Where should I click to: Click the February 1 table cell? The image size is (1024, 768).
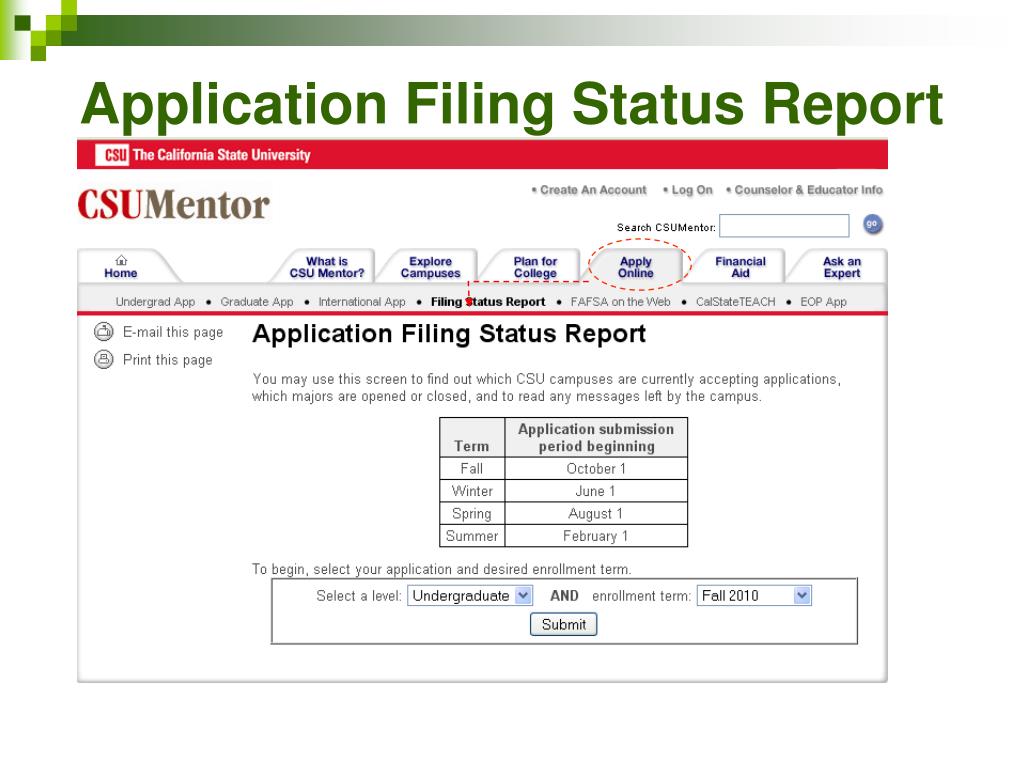(x=596, y=536)
